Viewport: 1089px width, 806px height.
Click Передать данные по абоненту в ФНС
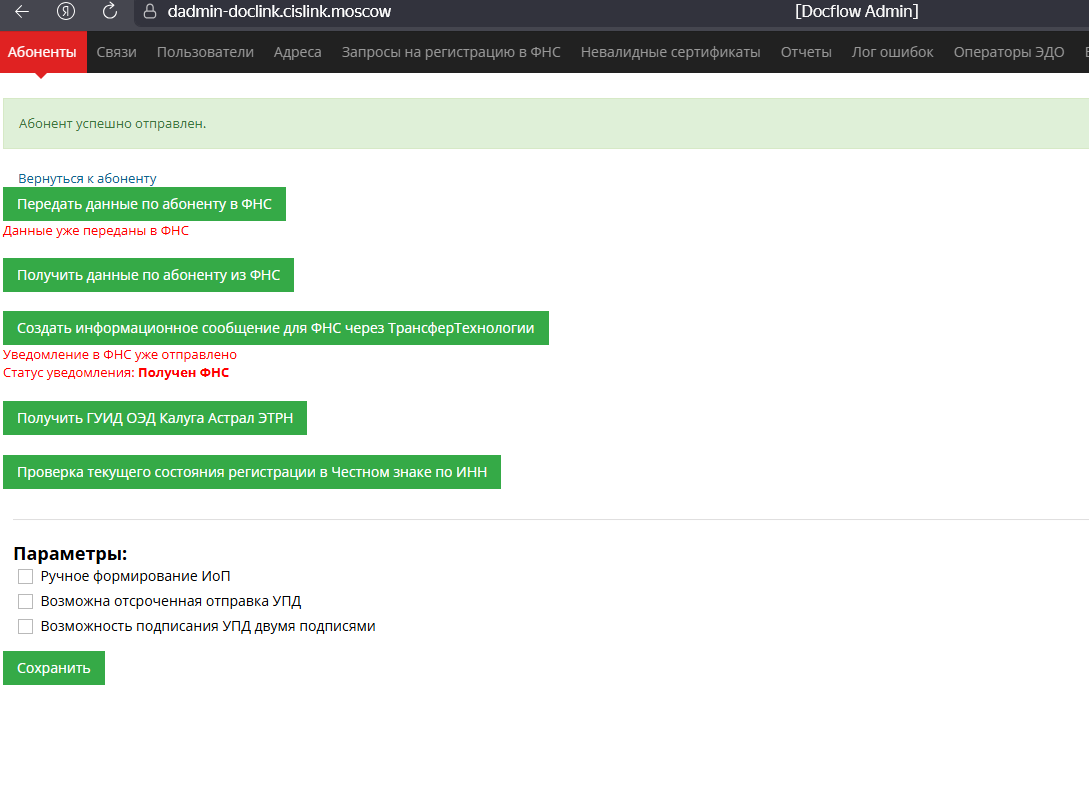click(x=144, y=204)
